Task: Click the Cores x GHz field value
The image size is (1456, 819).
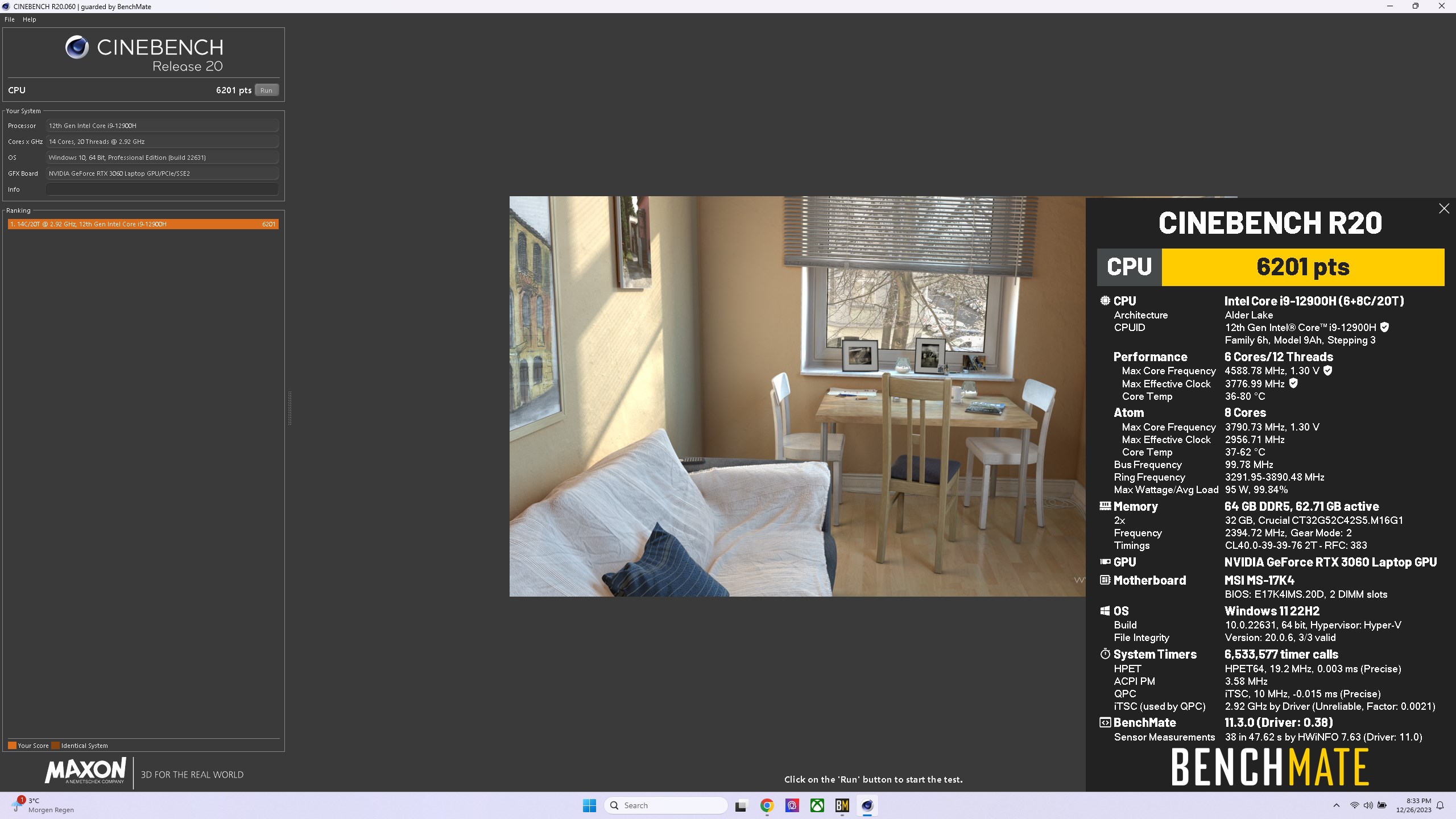Action: 162,142
